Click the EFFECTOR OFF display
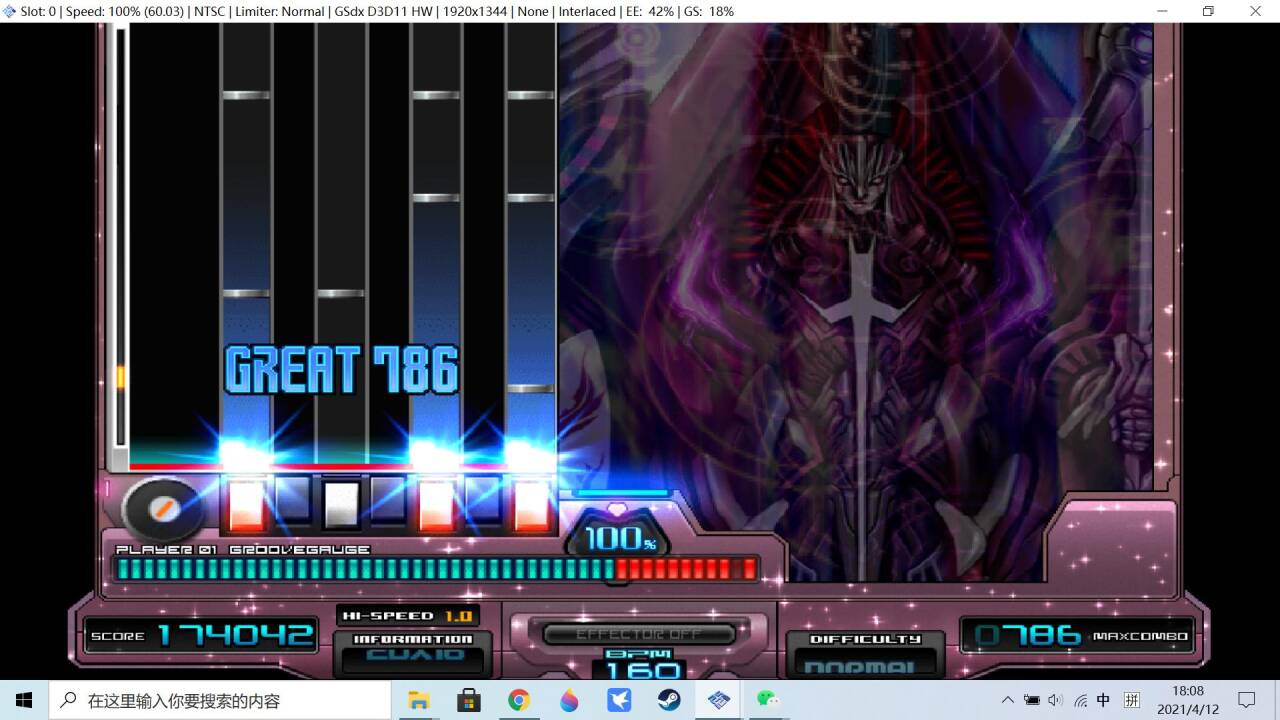This screenshot has width=1280, height=720. (x=639, y=634)
